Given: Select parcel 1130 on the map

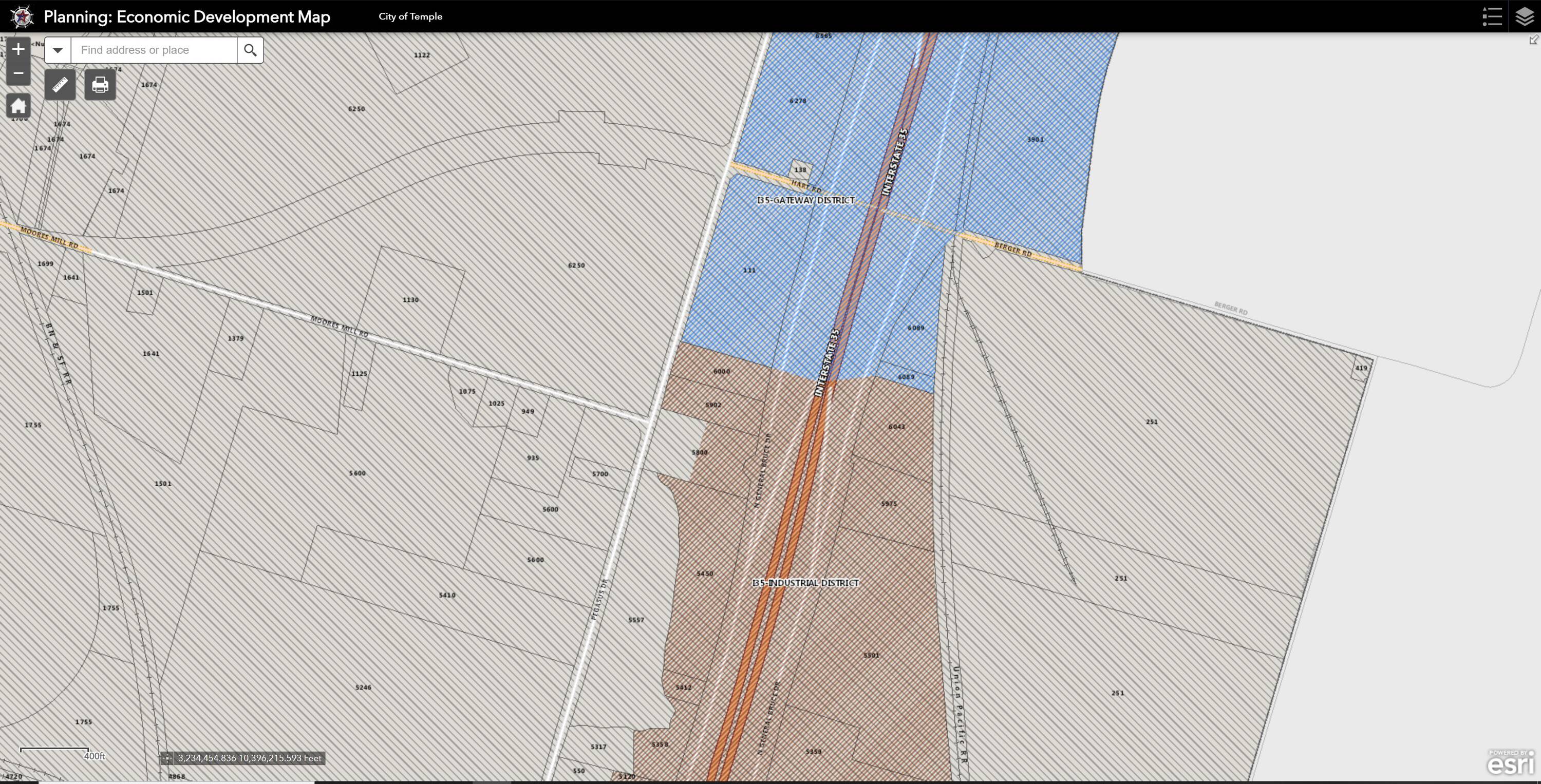Looking at the screenshot, I should pyautogui.click(x=410, y=300).
